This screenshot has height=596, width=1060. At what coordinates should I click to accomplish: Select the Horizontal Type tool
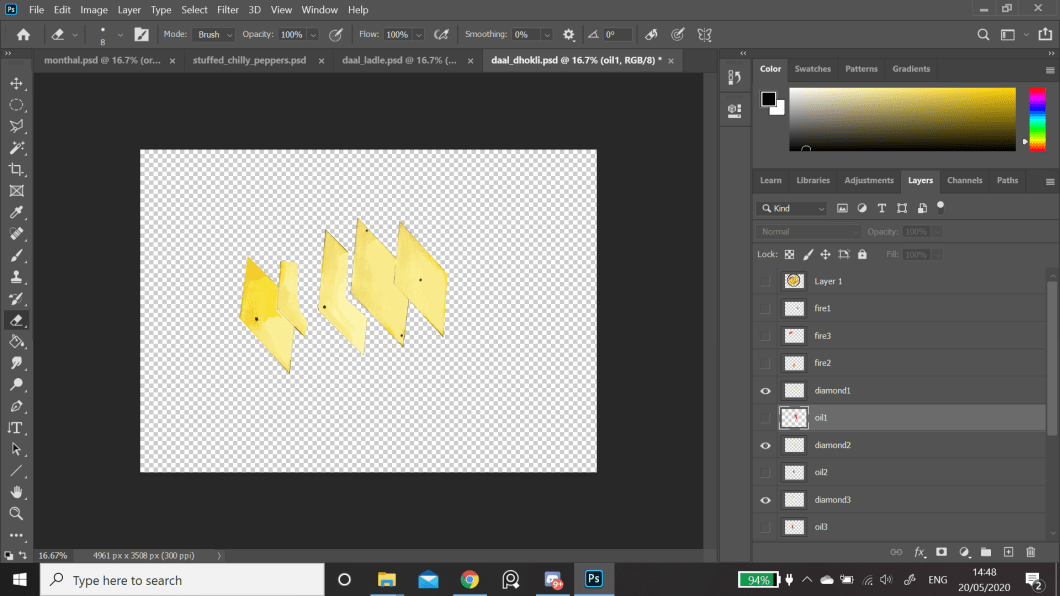pyautogui.click(x=16, y=427)
